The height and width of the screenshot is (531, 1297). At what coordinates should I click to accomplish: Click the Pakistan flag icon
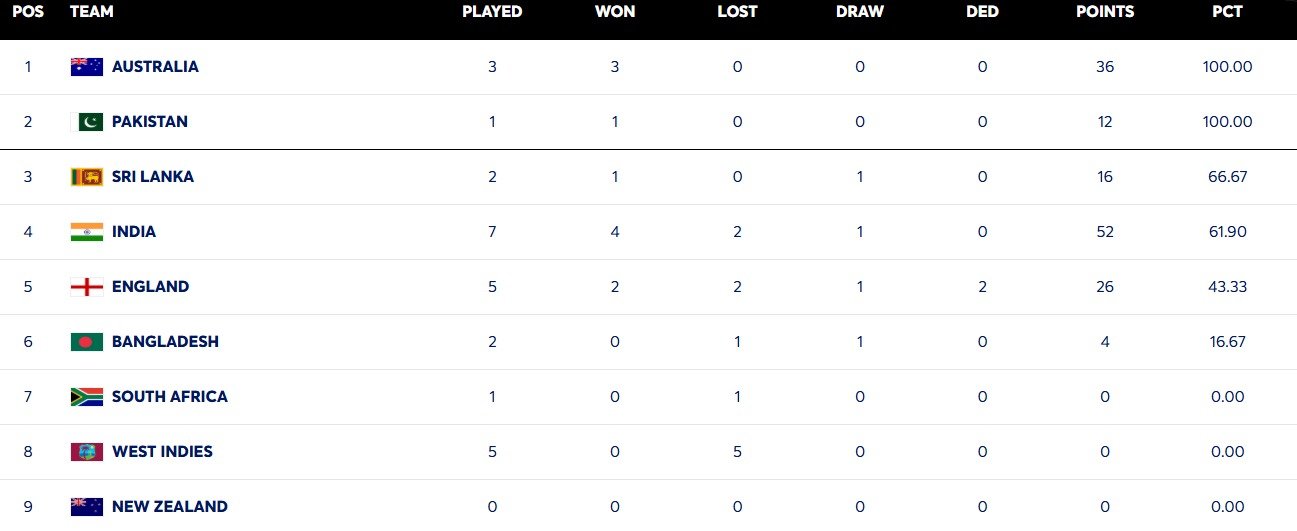coord(91,122)
